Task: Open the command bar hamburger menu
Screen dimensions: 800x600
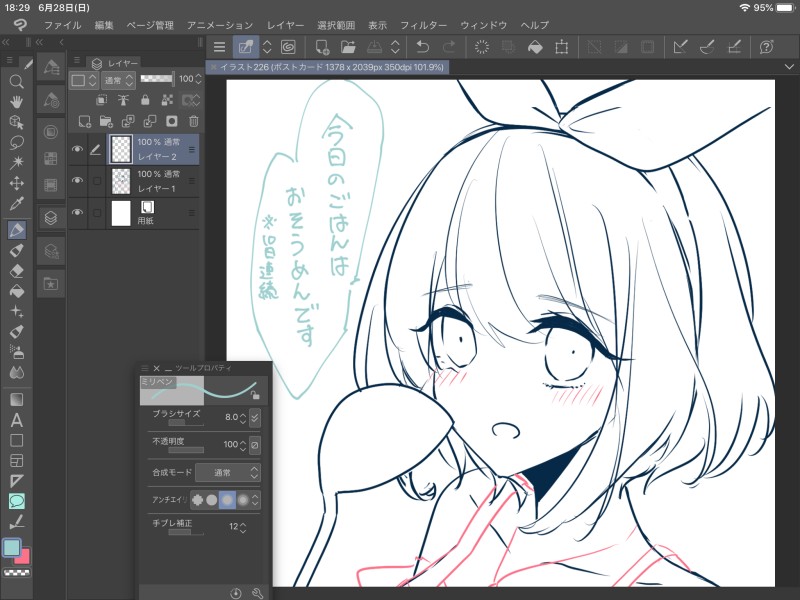Action: click(x=219, y=47)
